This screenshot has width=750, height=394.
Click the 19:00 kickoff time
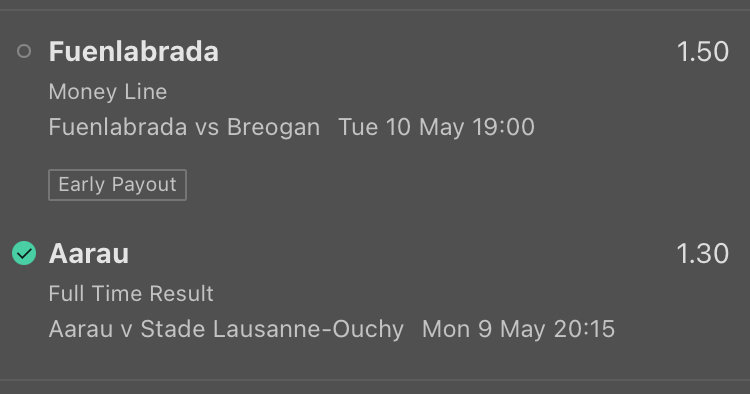(503, 127)
